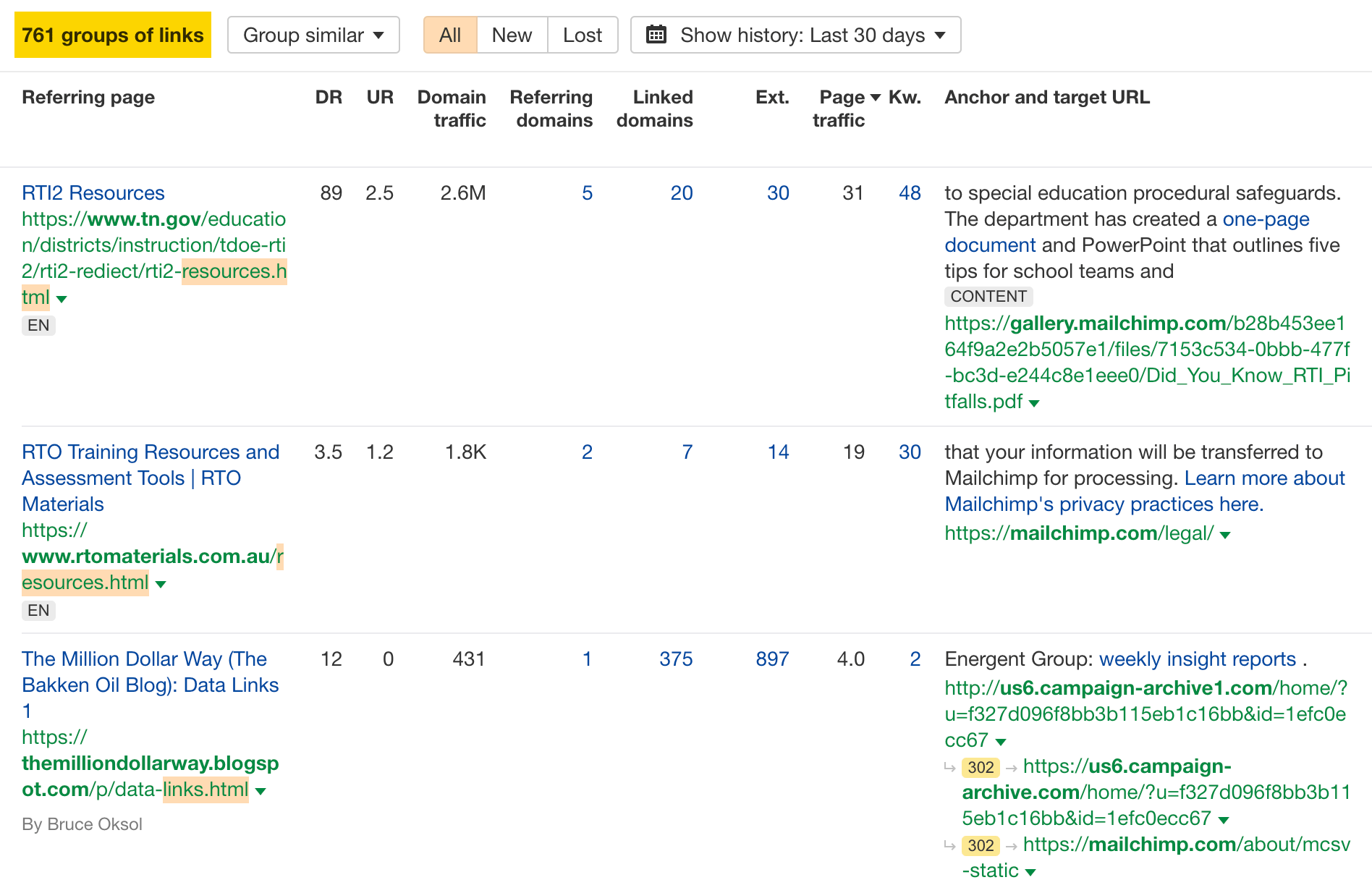1372x893 pixels.
Task: Click the calendar icon in Show history
Action: tap(658, 34)
